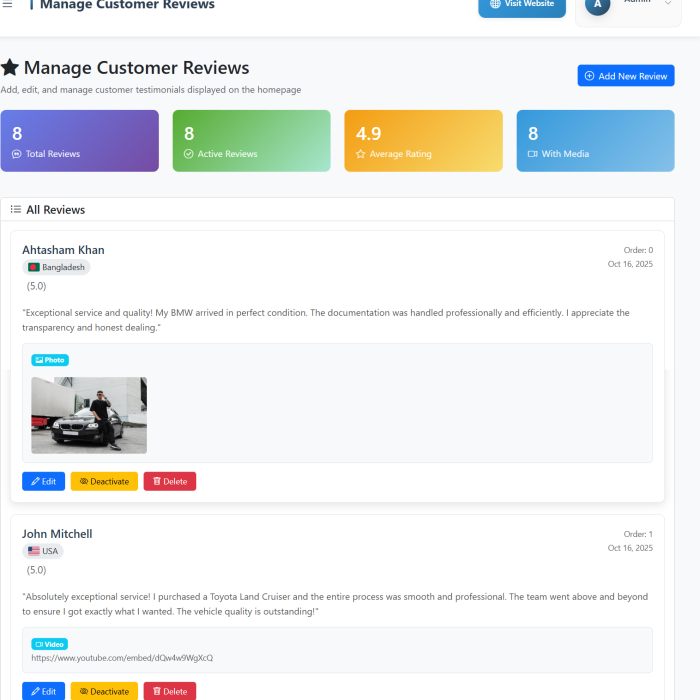The image size is (700, 700).
Task: Click the Bangladesh flag badge
Action: point(56,267)
